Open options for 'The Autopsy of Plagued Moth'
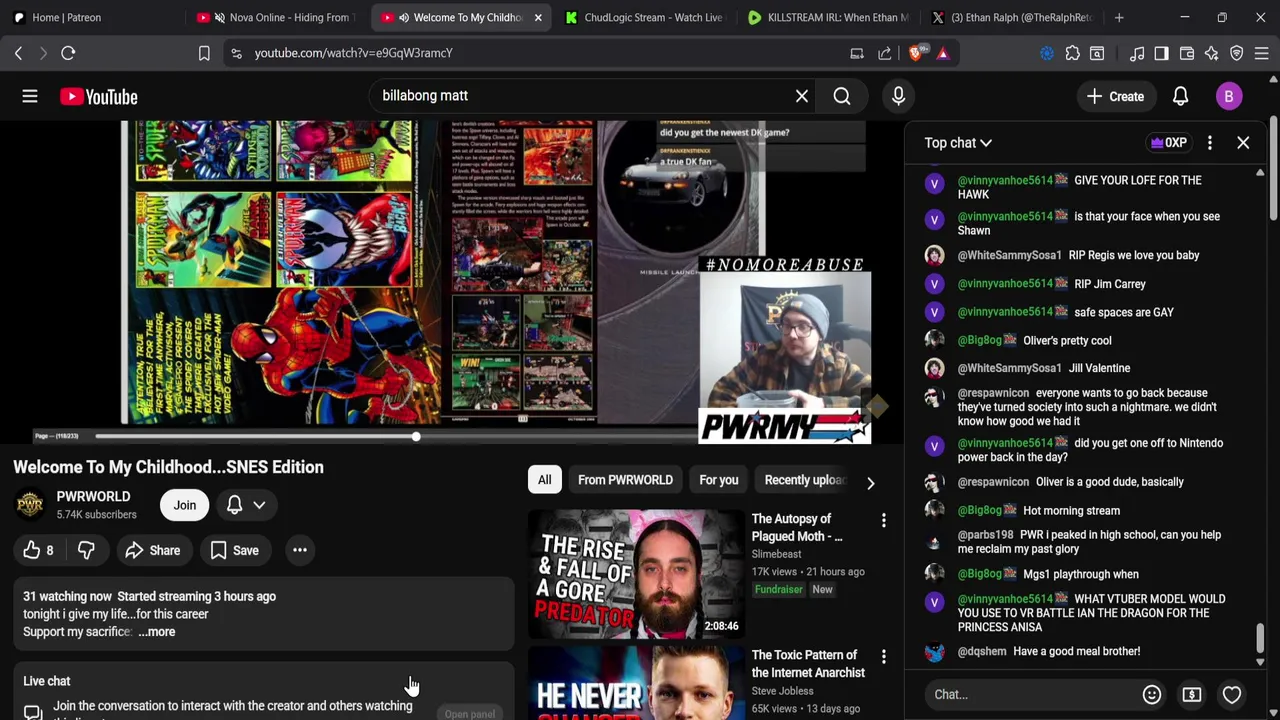This screenshot has height=720, width=1280. (x=883, y=521)
